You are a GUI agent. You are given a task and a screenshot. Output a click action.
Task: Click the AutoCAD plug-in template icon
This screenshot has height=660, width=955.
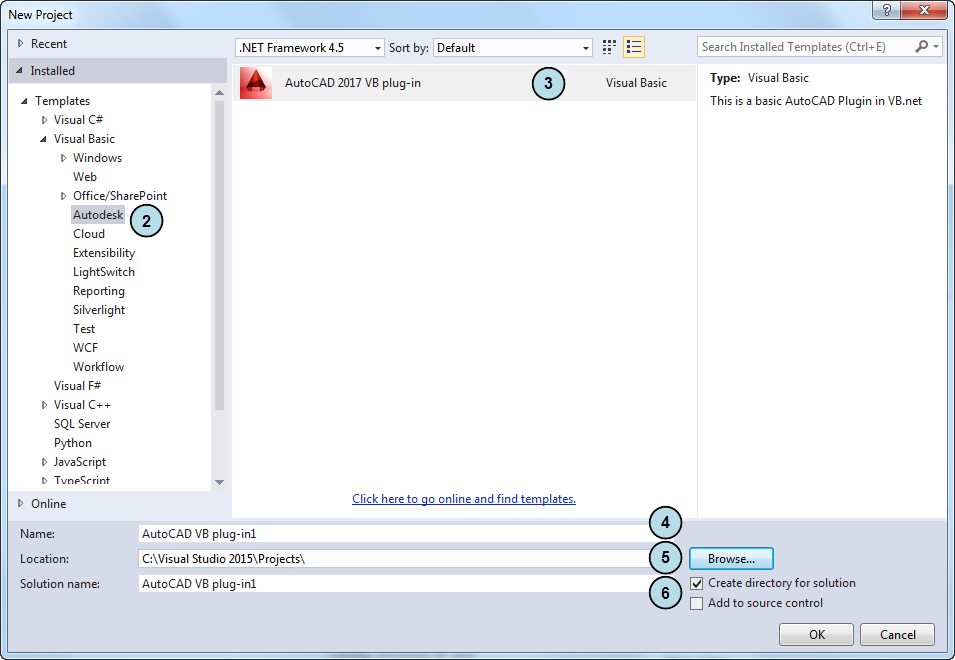(x=256, y=83)
